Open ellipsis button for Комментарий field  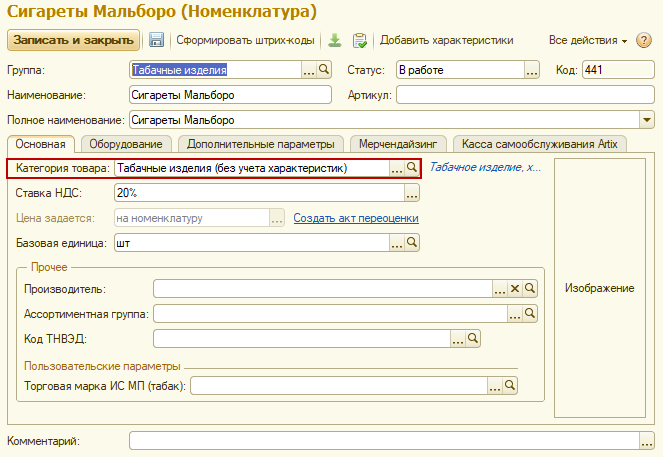[x=646, y=441]
